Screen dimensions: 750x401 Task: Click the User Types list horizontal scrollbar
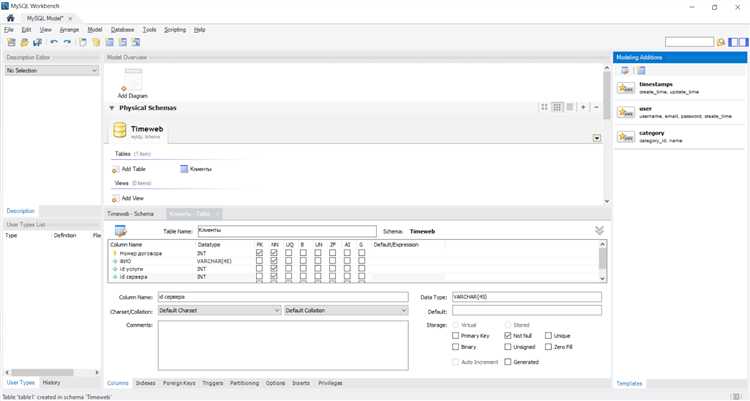(x=52, y=372)
